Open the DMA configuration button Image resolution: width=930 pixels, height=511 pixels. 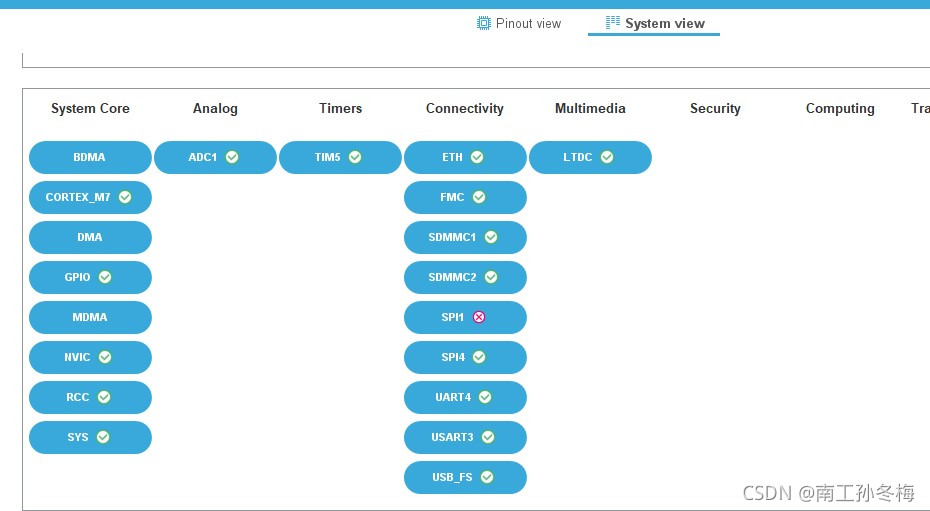(x=90, y=237)
